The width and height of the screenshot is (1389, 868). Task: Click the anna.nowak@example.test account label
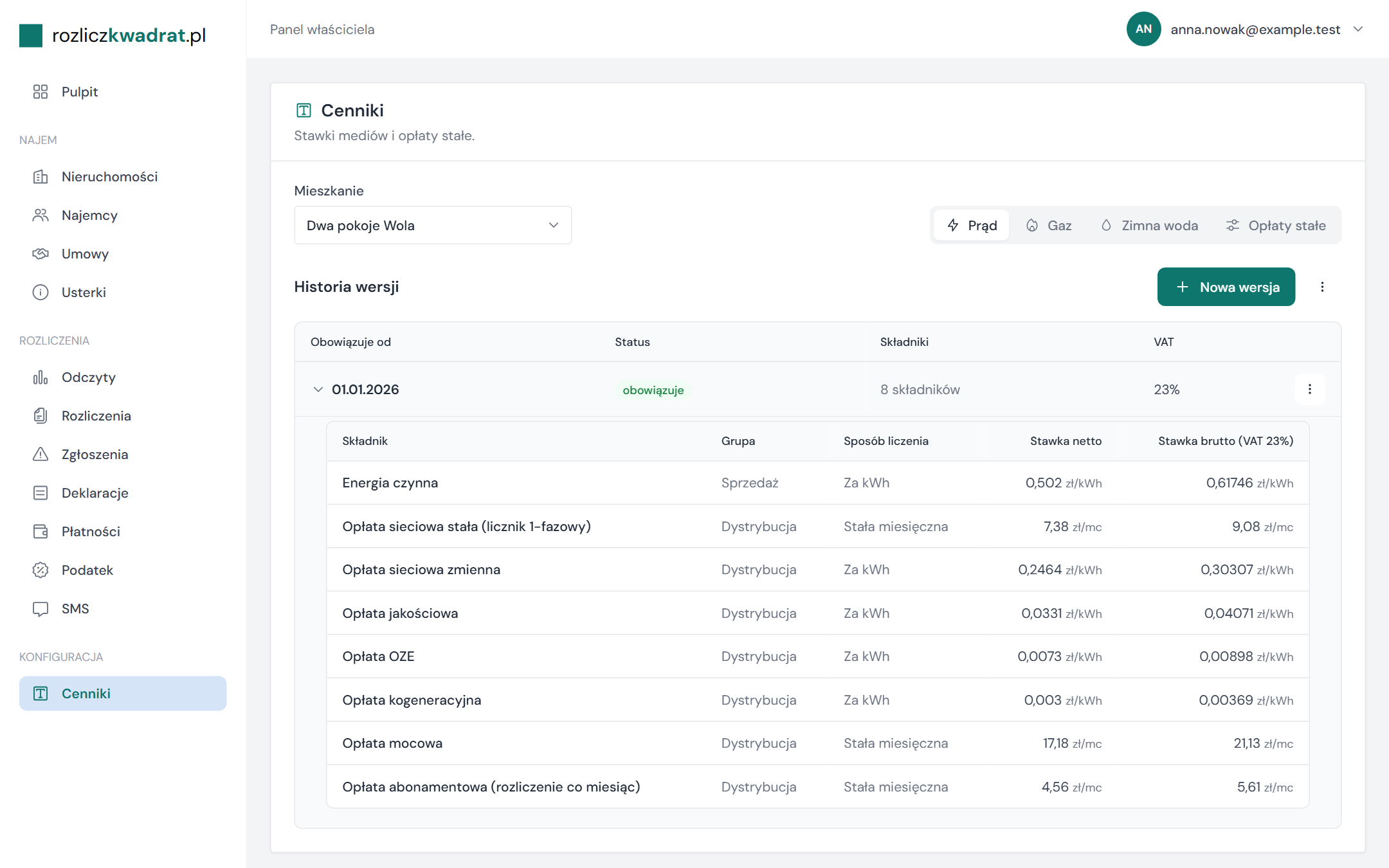pyautogui.click(x=1255, y=30)
